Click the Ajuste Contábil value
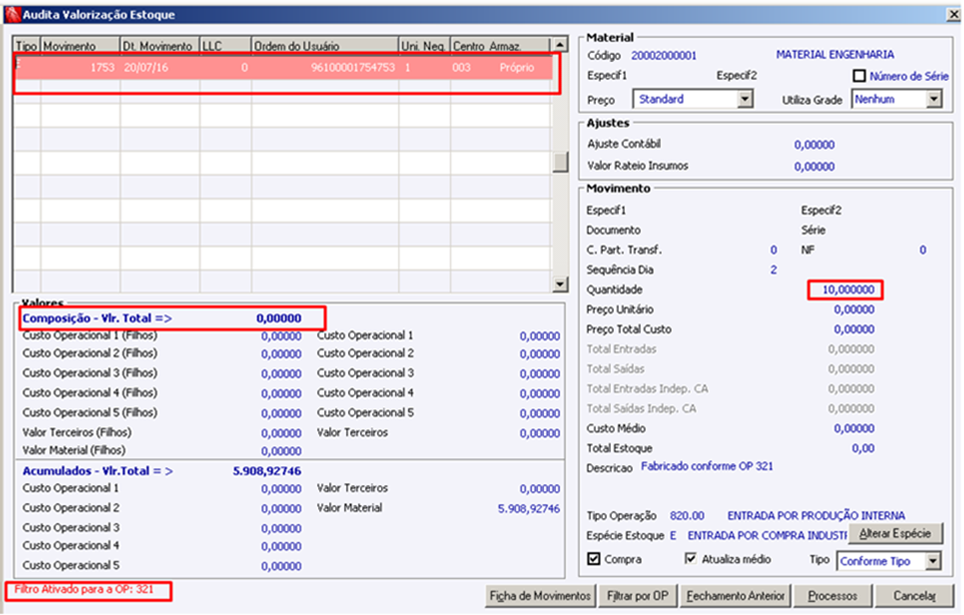The width and height of the screenshot is (964, 615). tap(814, 145)
